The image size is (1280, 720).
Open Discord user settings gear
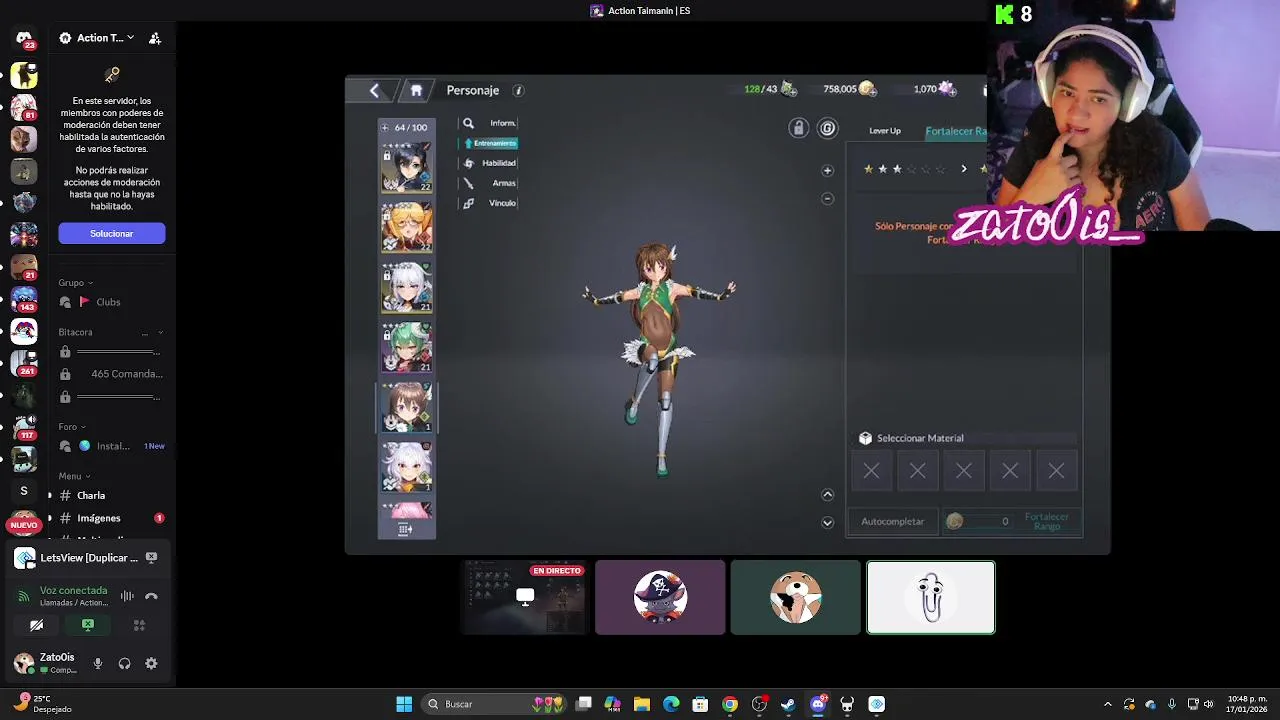tap(151, 663)
